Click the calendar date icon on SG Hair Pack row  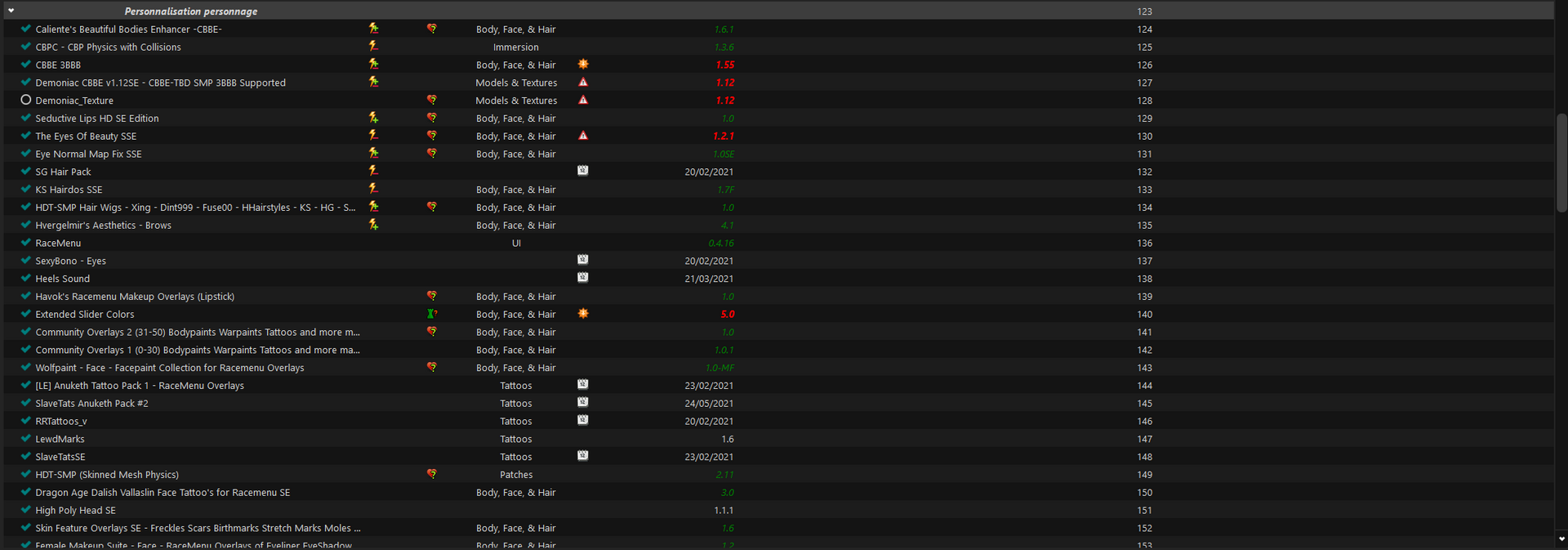[x=583, y=171]
